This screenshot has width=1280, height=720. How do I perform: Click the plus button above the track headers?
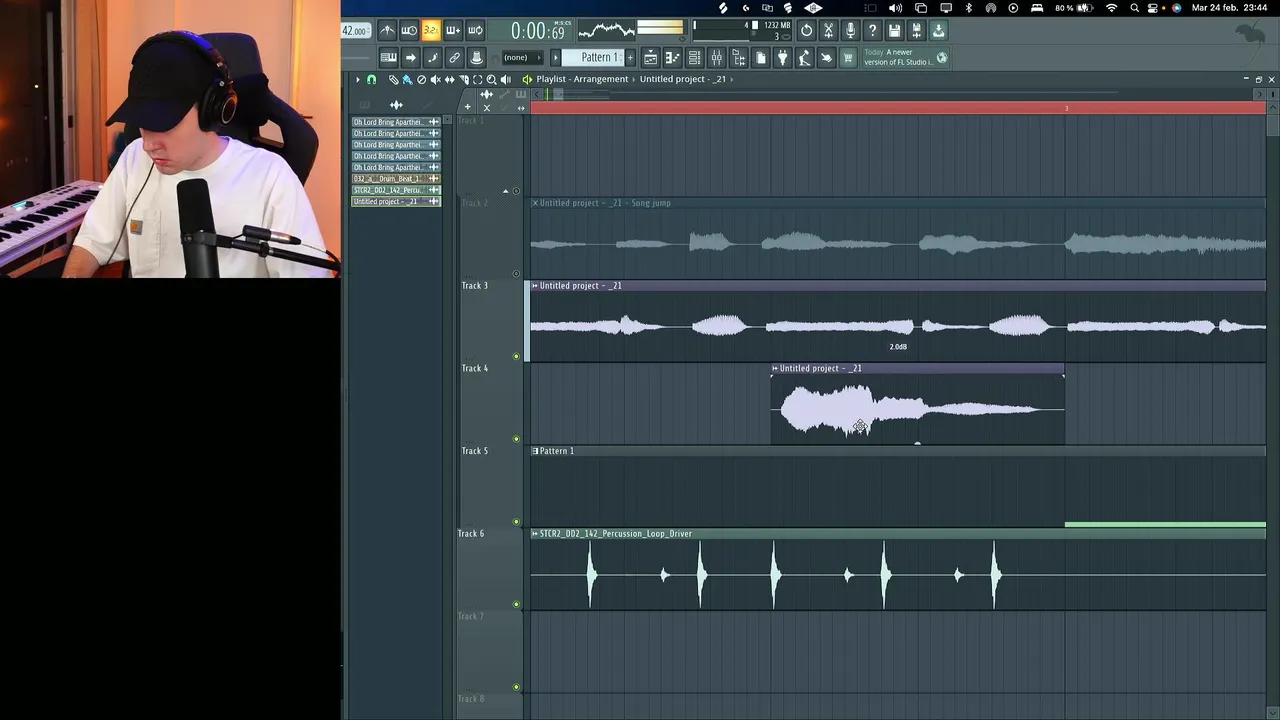(467, 107)
